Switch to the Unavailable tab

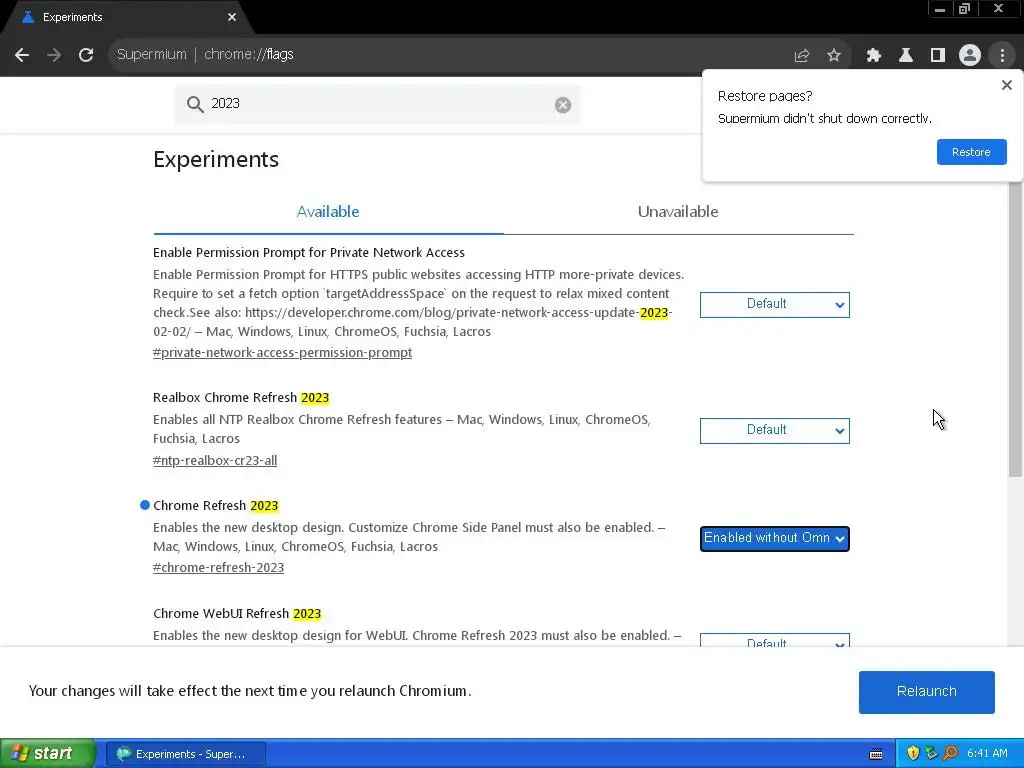pos(678,212)
